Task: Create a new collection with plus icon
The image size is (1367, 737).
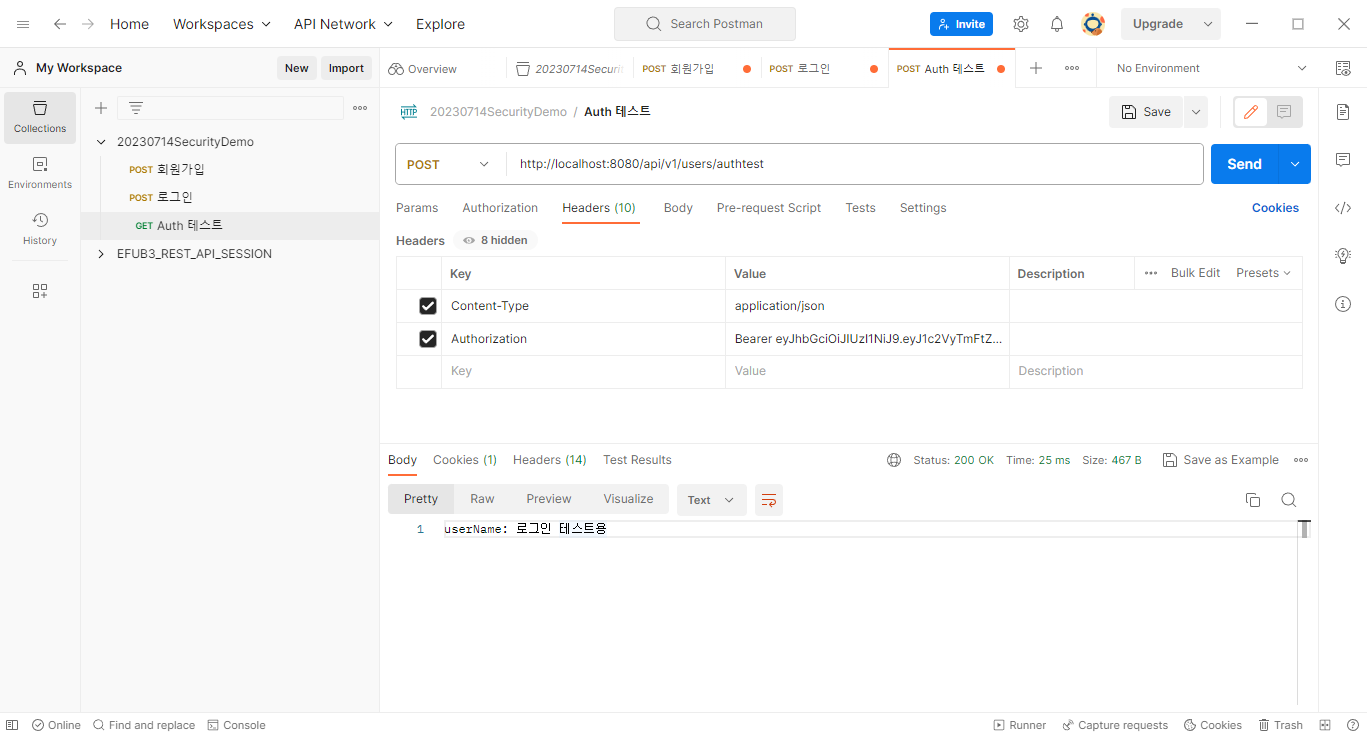Action: [101, 108]
